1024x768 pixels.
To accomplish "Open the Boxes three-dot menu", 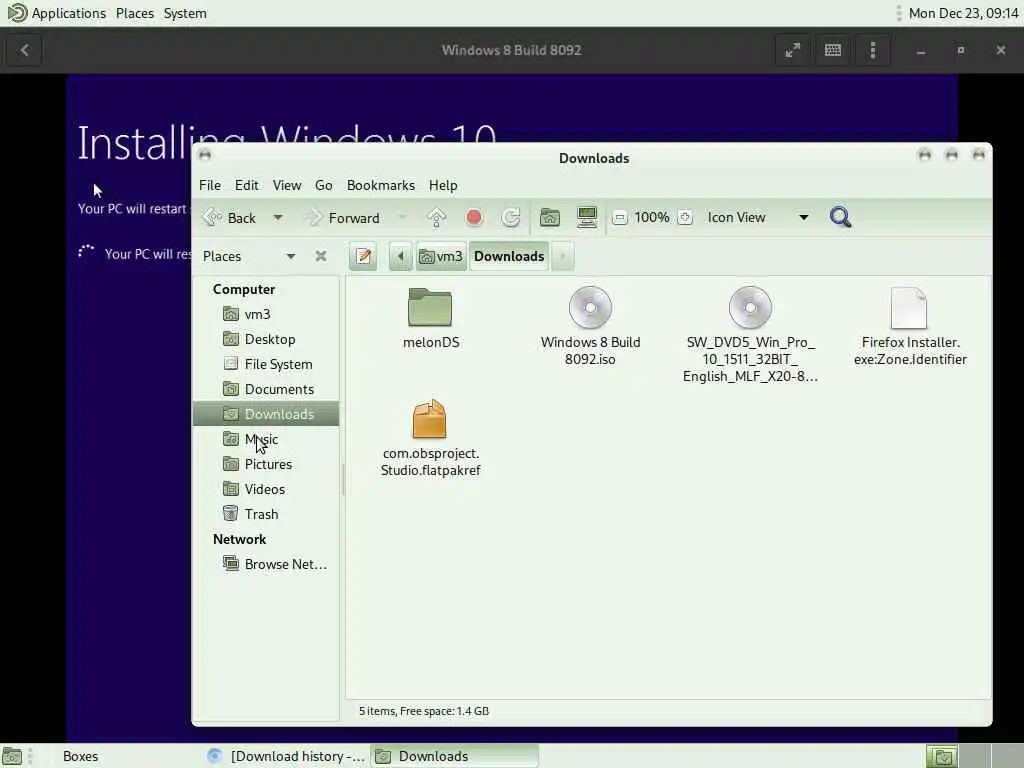I will pos(873,50).
